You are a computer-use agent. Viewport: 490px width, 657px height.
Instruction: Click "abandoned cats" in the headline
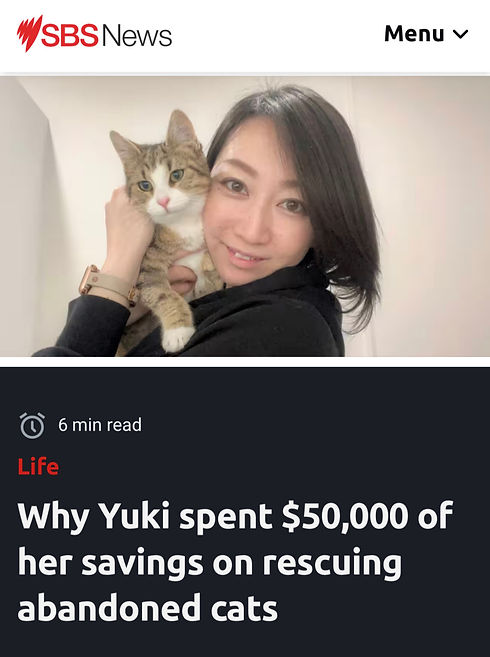[148, 608]
